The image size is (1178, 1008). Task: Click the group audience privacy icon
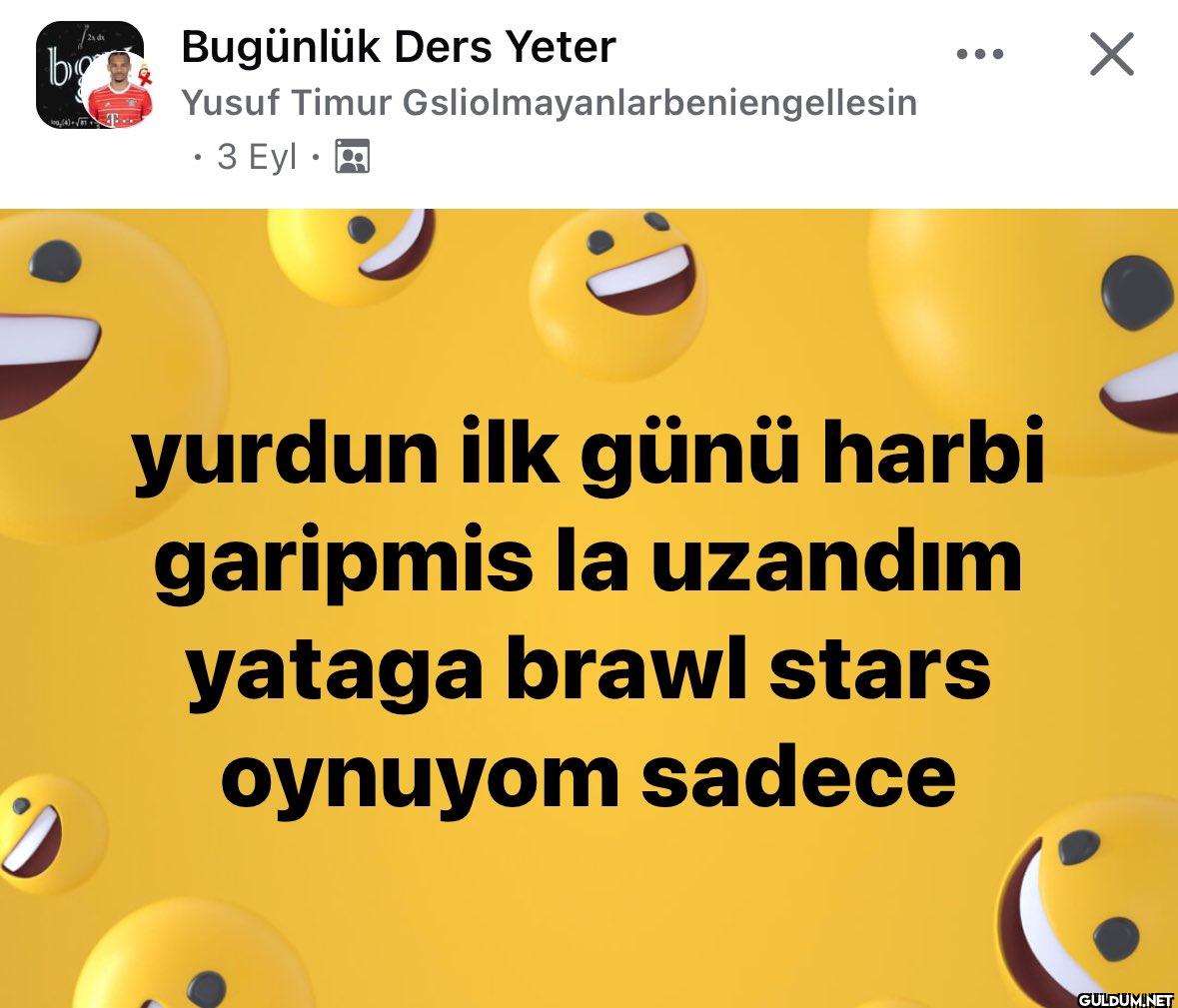352,156
